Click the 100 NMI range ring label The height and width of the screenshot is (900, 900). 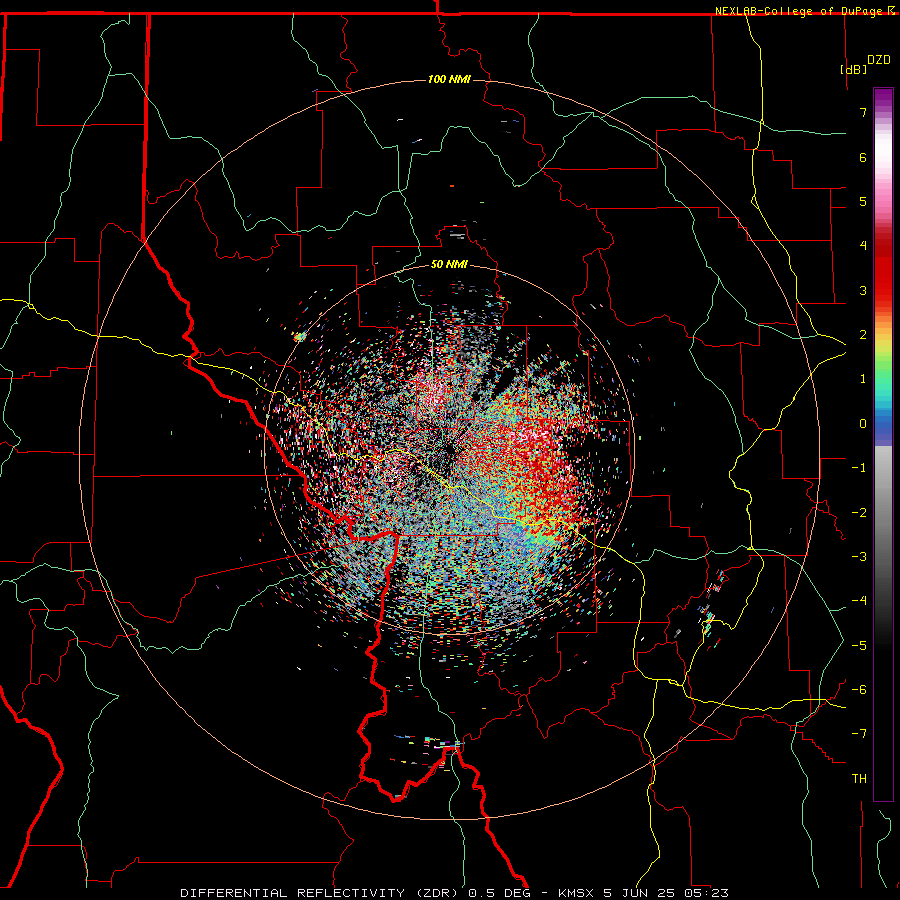(x=449, y=79)
